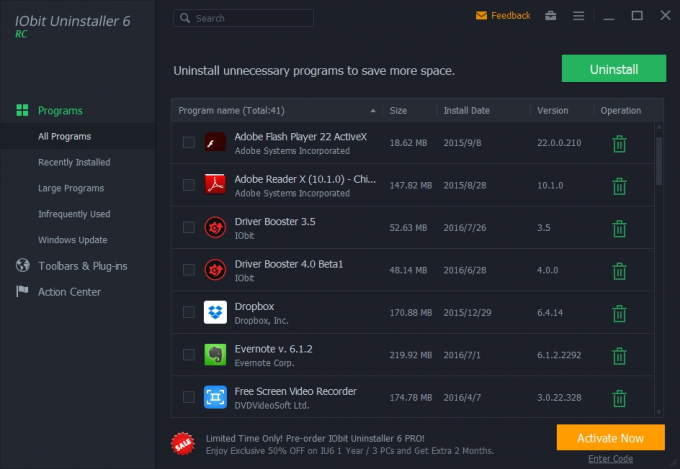The image size is (680, 469).
Task: Tick checkbox for Evernote v. 6.1.2
Action: (x=189, y=354)
